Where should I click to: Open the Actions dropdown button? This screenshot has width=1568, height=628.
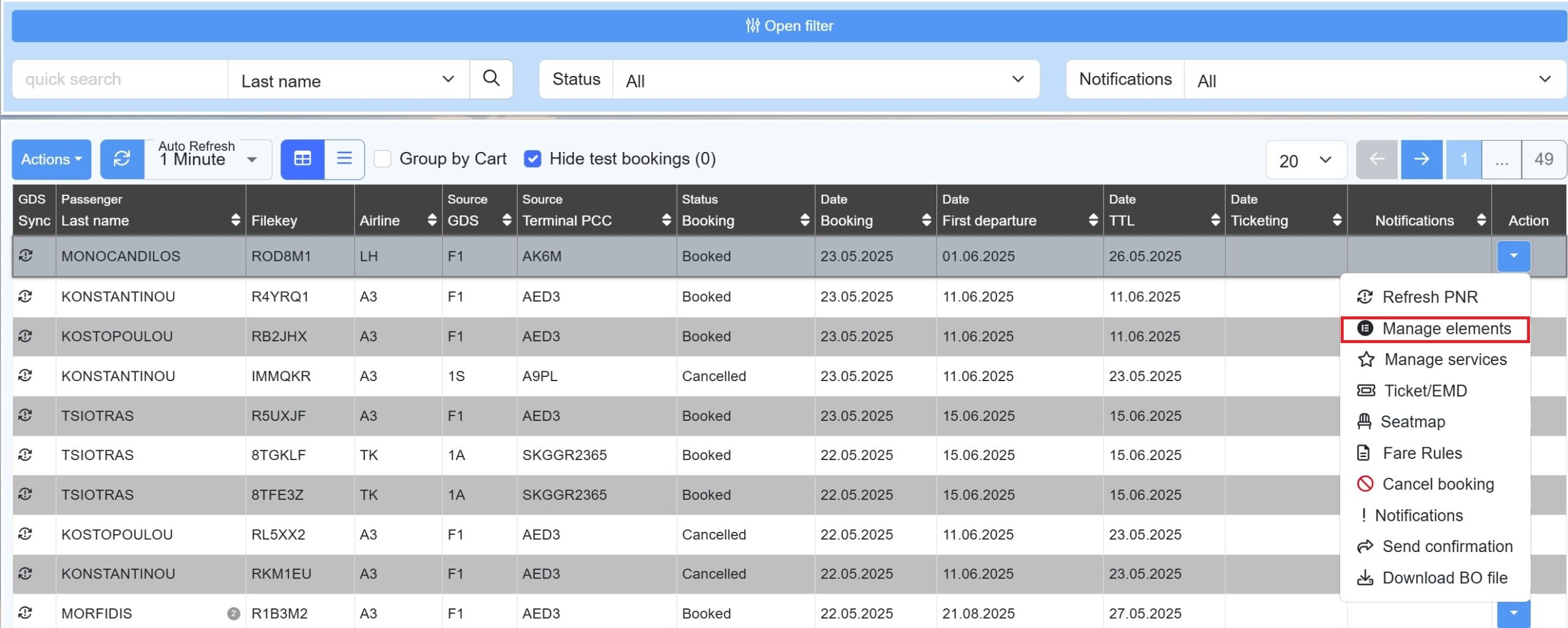(51, 159)
